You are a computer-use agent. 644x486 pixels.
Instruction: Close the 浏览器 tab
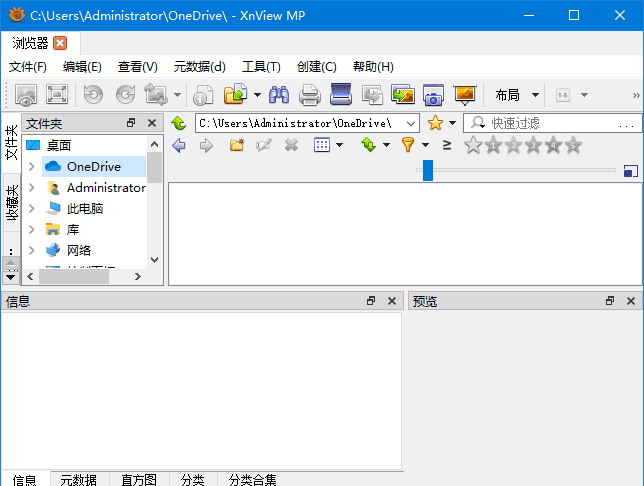click(x=60, y=43)
